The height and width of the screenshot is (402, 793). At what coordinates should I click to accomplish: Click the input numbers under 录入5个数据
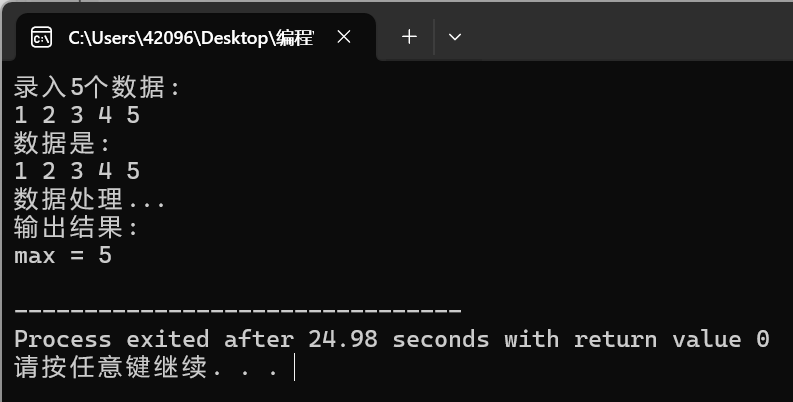[x=77, y=115]
